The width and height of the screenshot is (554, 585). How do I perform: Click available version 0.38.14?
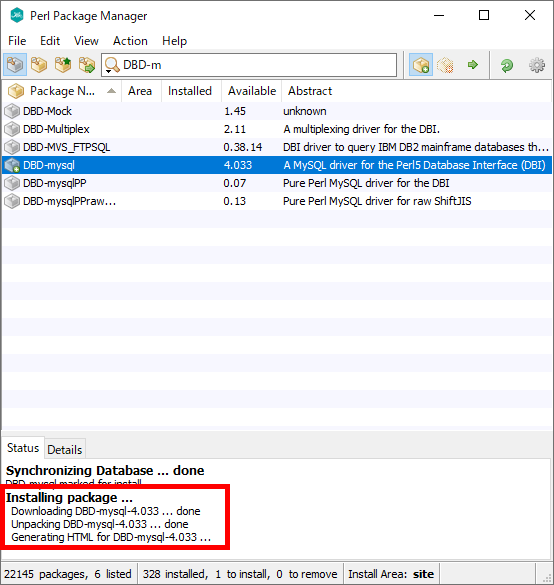pos(243,147)
